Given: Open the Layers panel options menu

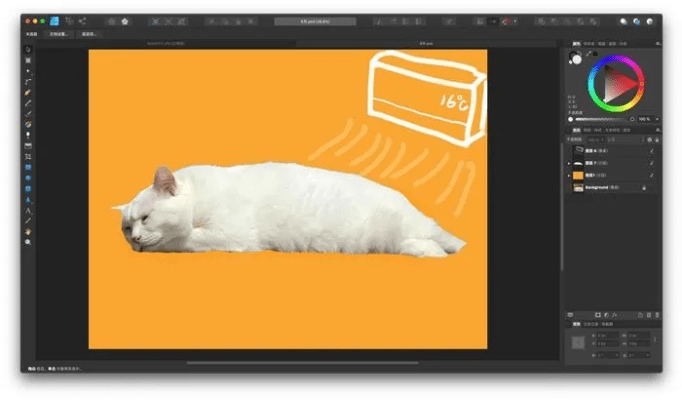Looking at the screenshot, I should [x=658, y=130].
